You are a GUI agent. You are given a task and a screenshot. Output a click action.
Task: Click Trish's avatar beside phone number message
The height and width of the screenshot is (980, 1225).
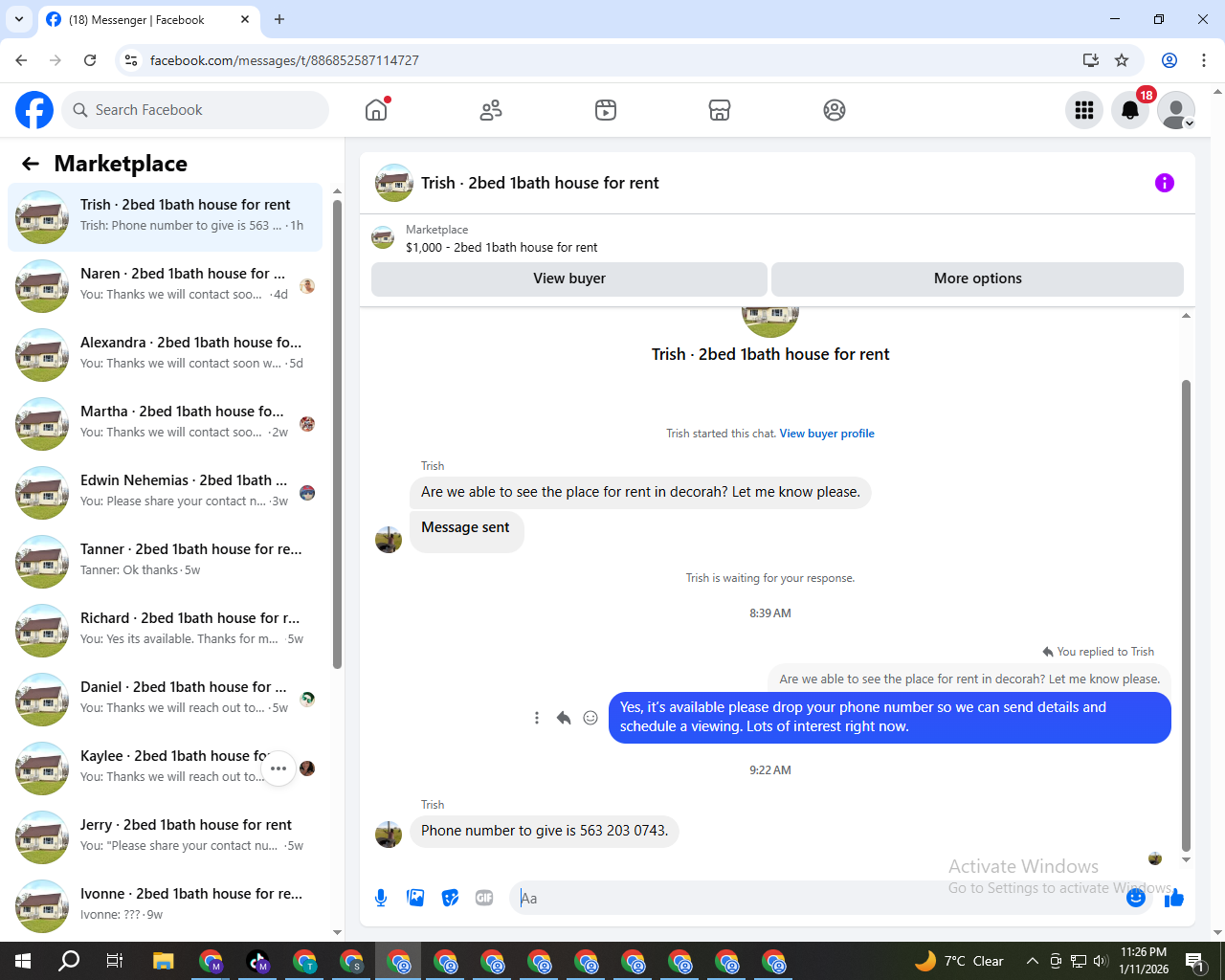click(x=389, y=835)
